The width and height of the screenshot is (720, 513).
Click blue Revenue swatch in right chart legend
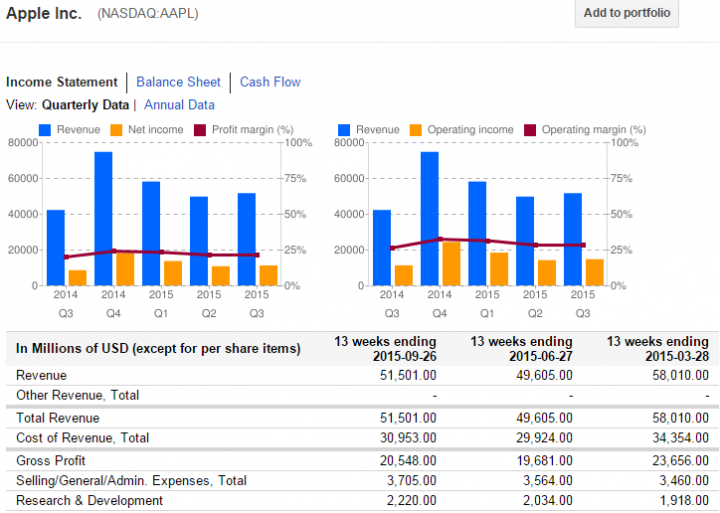(343, 130)
